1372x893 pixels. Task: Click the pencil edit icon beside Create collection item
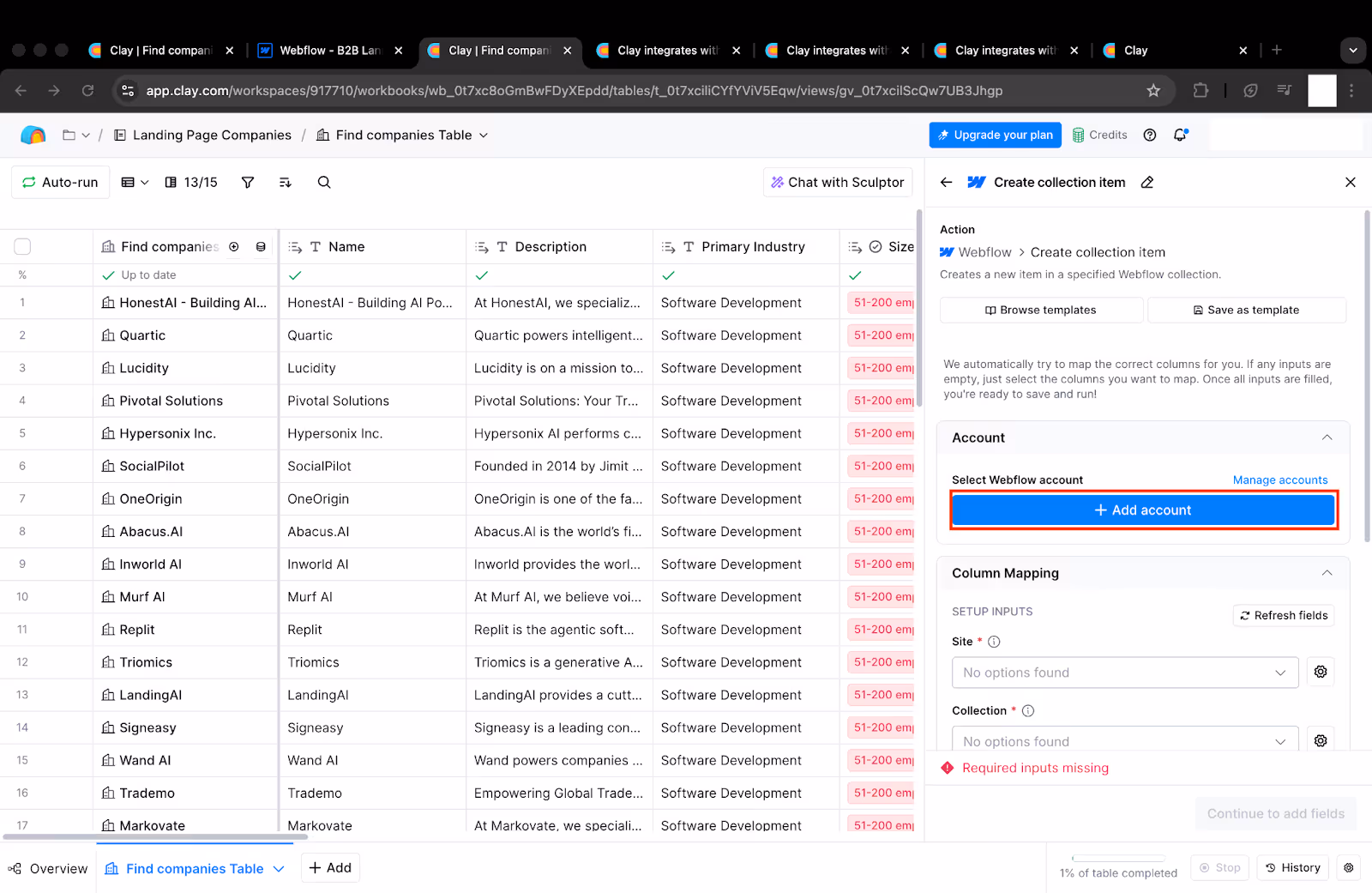pyautogui.click(x=1147, y=182)
